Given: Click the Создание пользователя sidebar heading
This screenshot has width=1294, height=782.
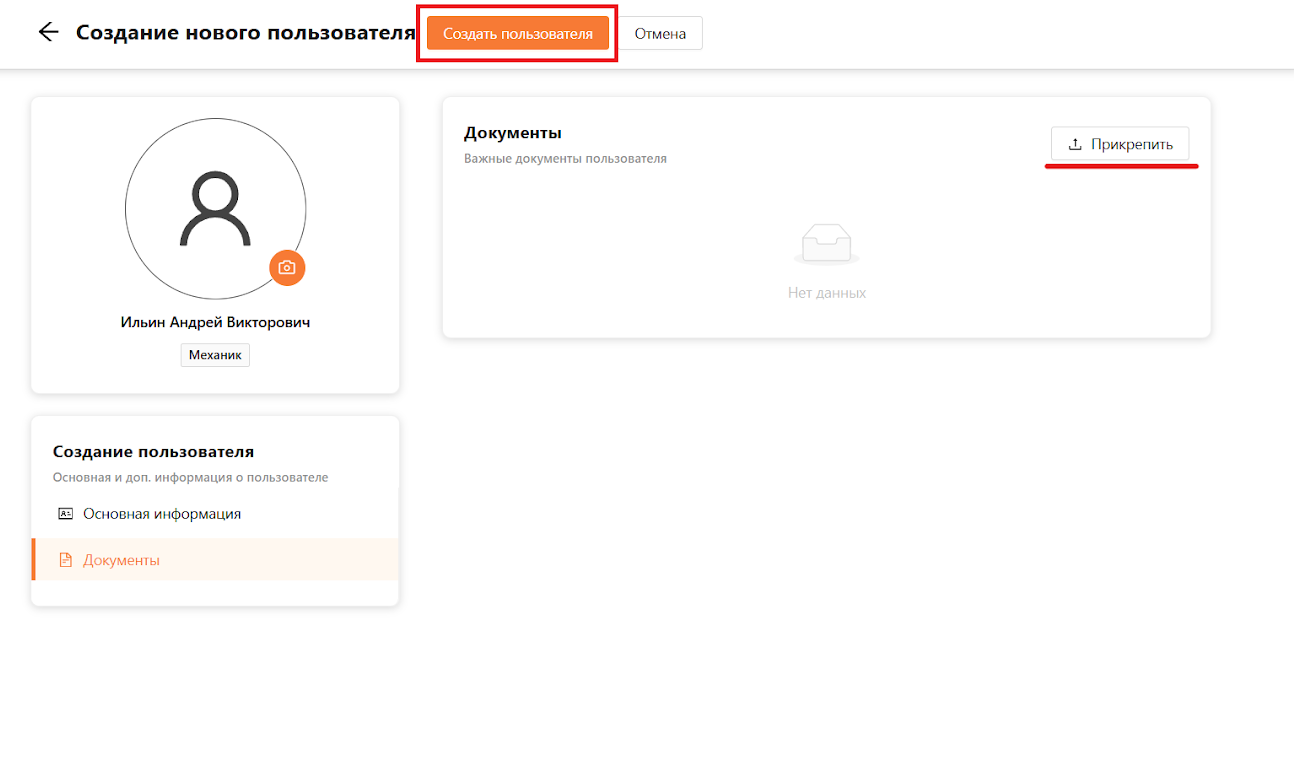Looking at the screenshot, I should [x=153, y=452].
